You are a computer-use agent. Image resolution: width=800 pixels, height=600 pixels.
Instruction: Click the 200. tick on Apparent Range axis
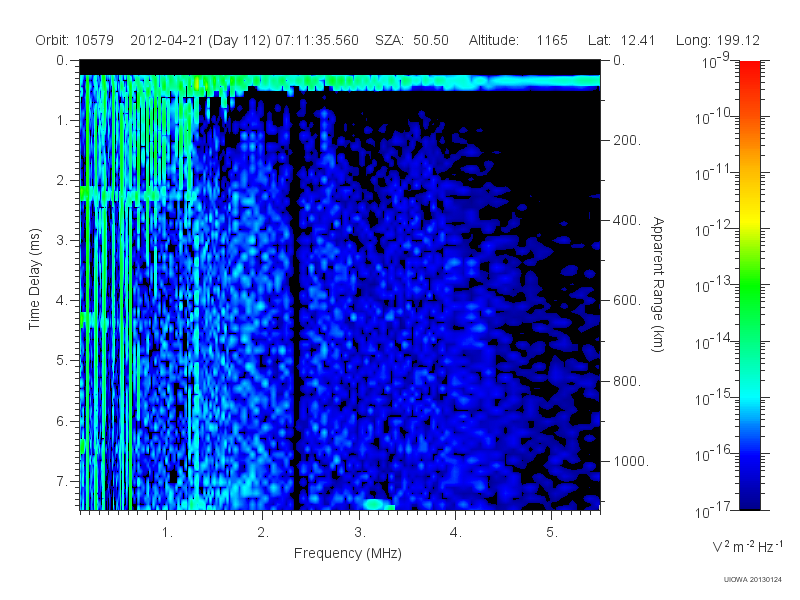pos(627,140)
